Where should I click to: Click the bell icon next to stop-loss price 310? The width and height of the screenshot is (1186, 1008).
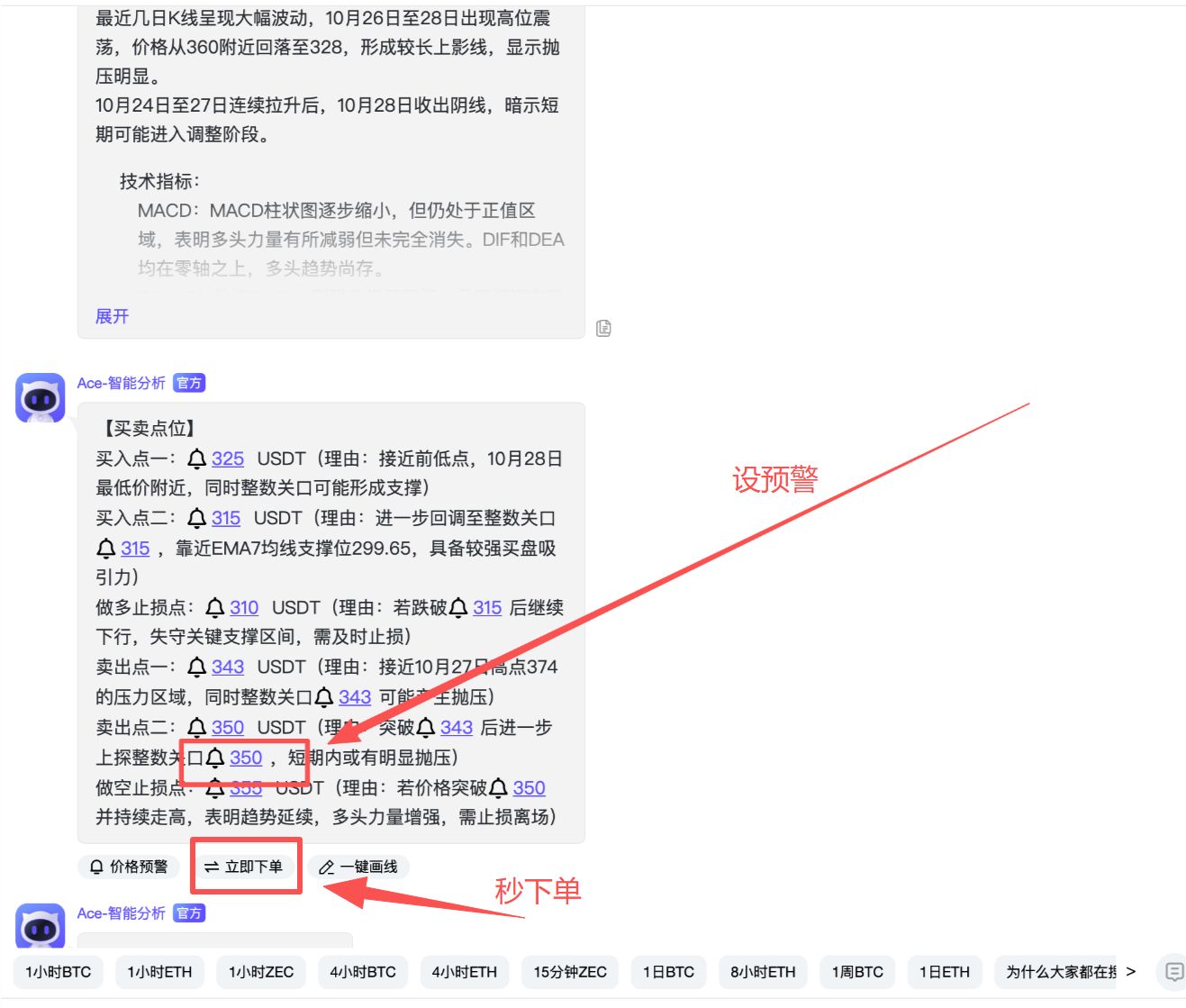[216, 607]
